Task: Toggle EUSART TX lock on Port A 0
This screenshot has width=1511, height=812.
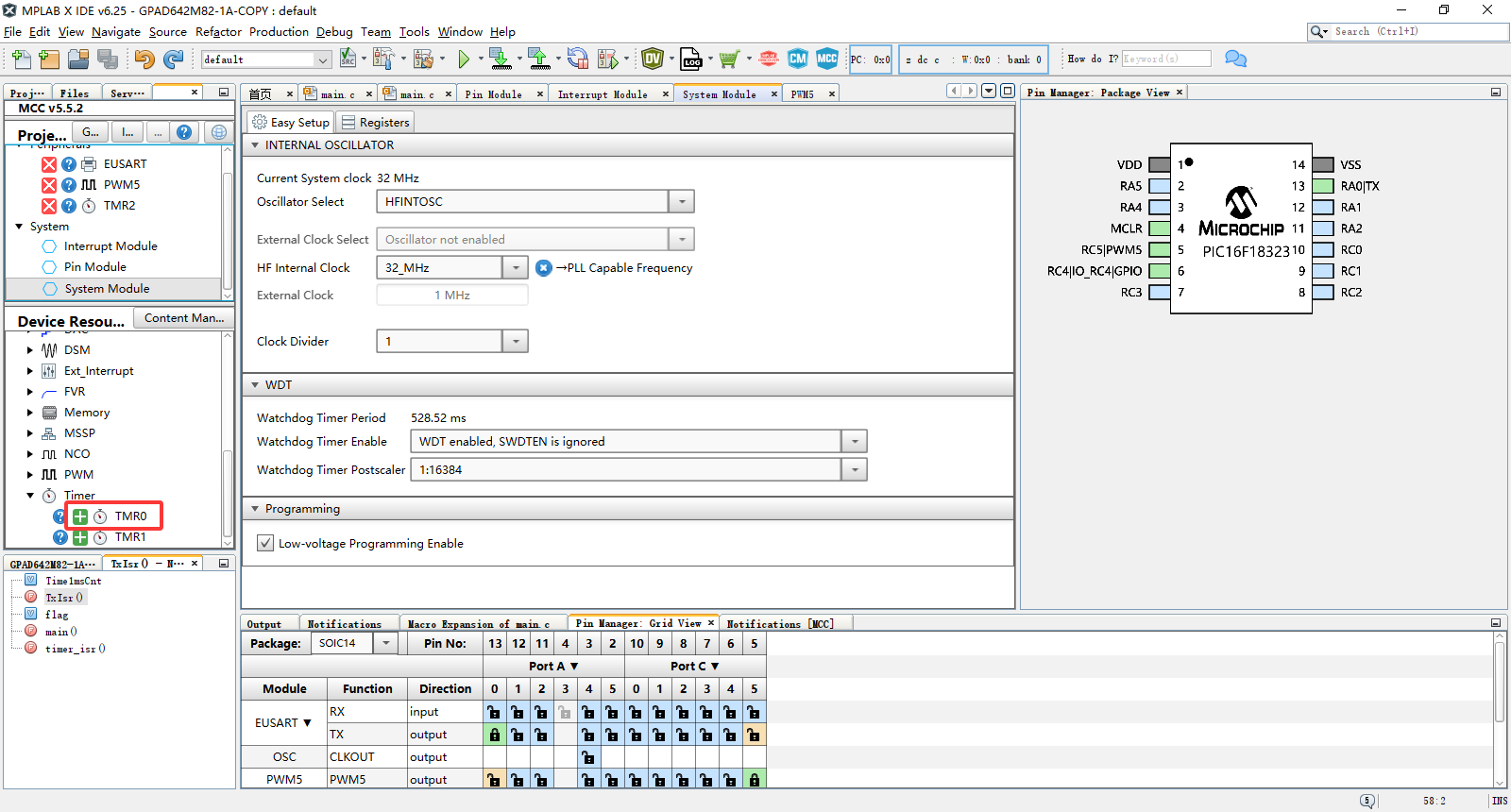Action: (x=494, y=735)
